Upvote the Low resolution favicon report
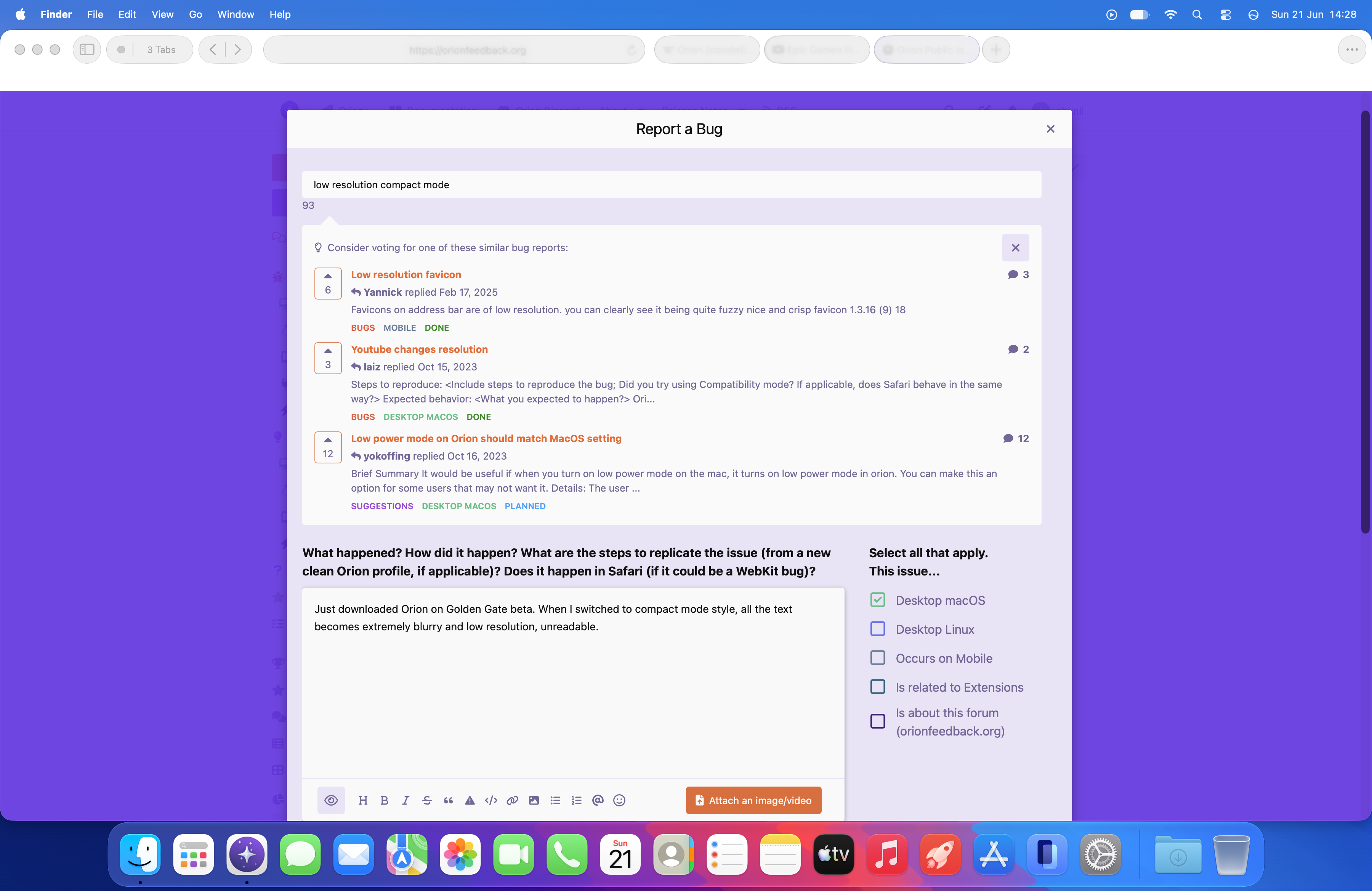Screen dimensions: 1372x891 tap(328, 283)
